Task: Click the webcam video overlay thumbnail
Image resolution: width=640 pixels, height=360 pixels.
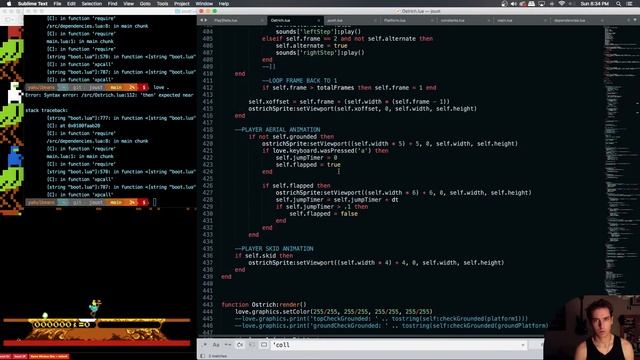Action: 592,328
